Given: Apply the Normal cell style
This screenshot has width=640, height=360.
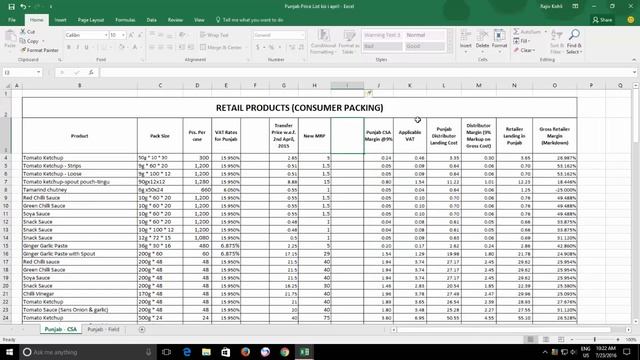Looking at the screenshot, I should pos(425,35).
